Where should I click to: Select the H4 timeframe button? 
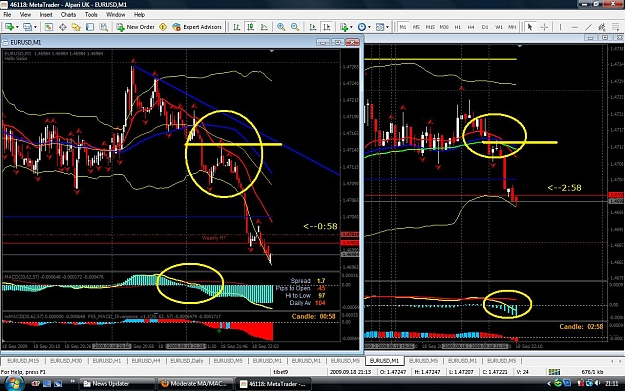[x=471, y=27]
